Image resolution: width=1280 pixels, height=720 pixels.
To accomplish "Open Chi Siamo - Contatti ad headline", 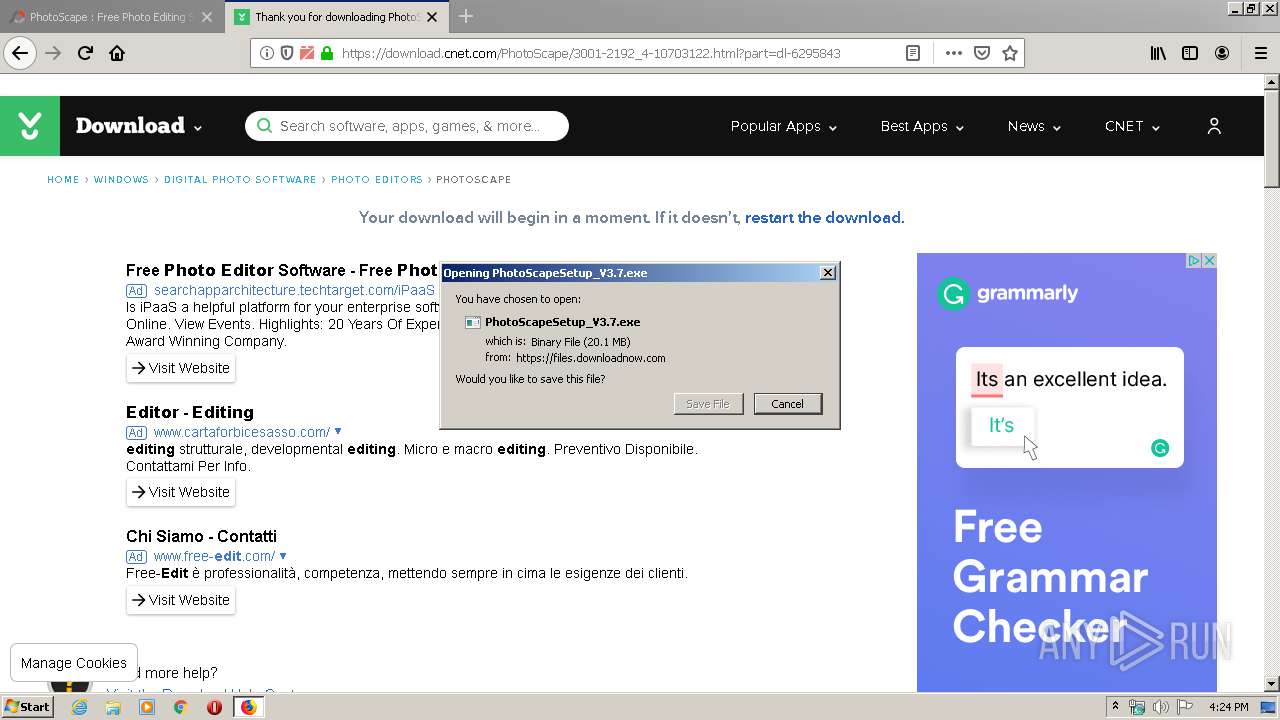I will [x=201, y=536].
